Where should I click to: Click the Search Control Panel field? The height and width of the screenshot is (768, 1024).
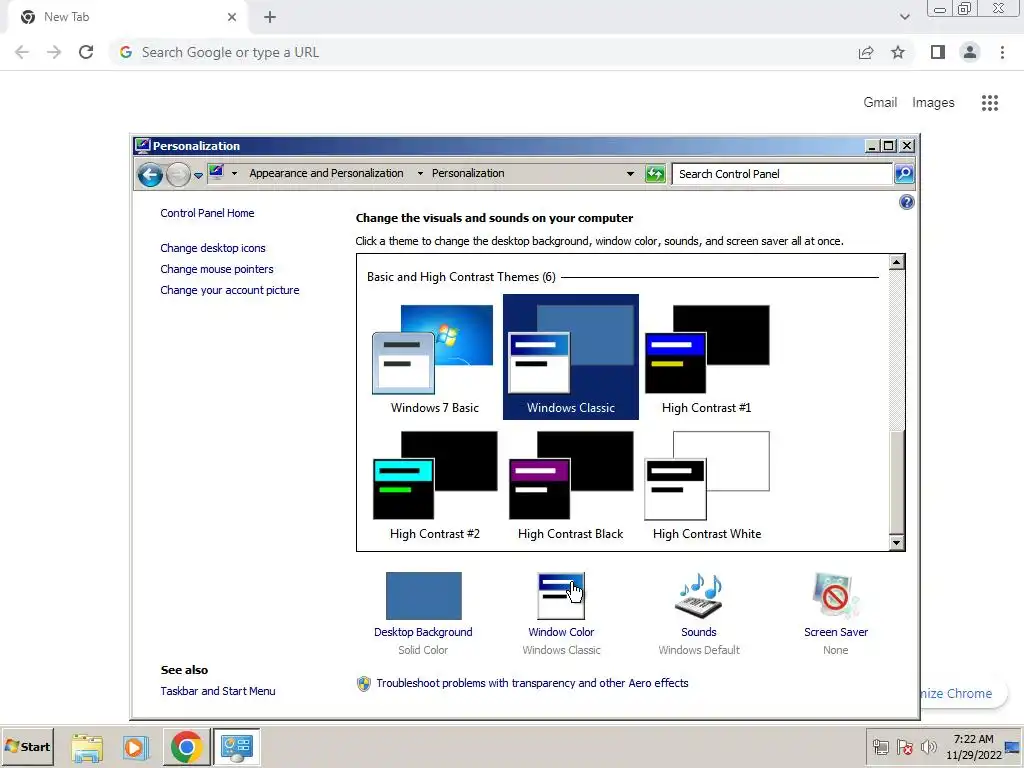pyautogui.click(x=782, y=174)
